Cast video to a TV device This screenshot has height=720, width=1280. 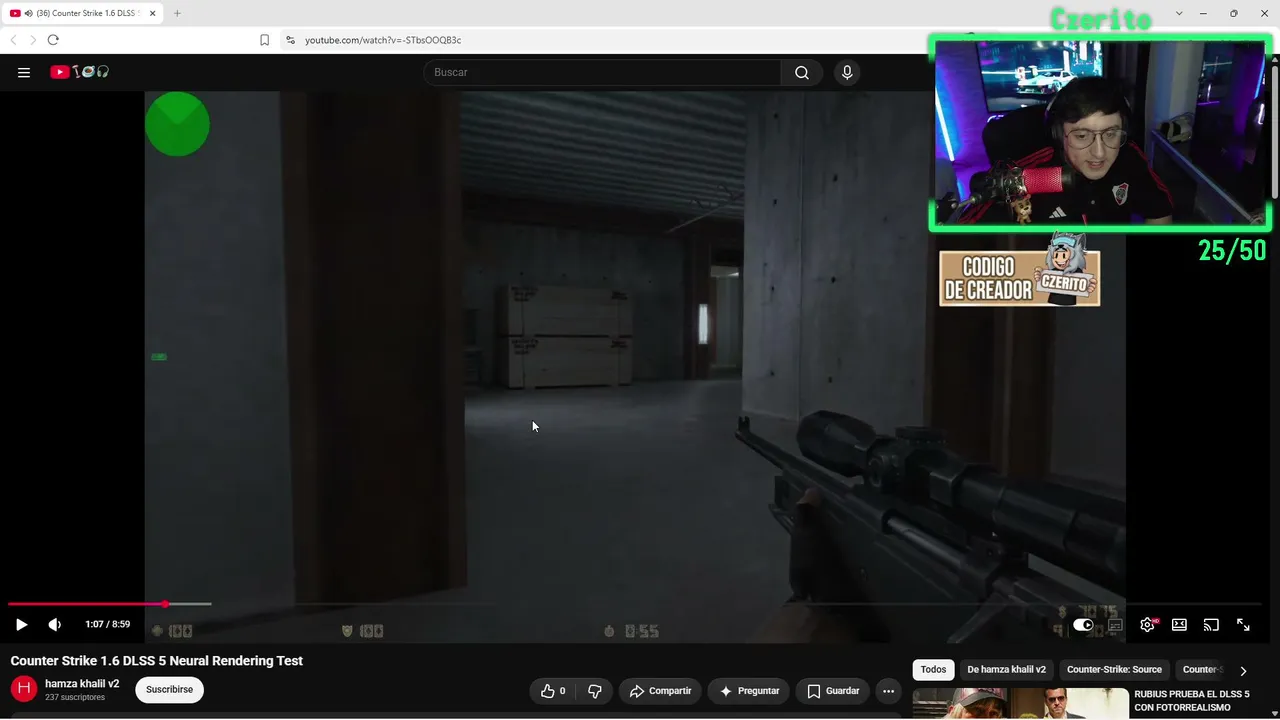(x=1211, y=625)
